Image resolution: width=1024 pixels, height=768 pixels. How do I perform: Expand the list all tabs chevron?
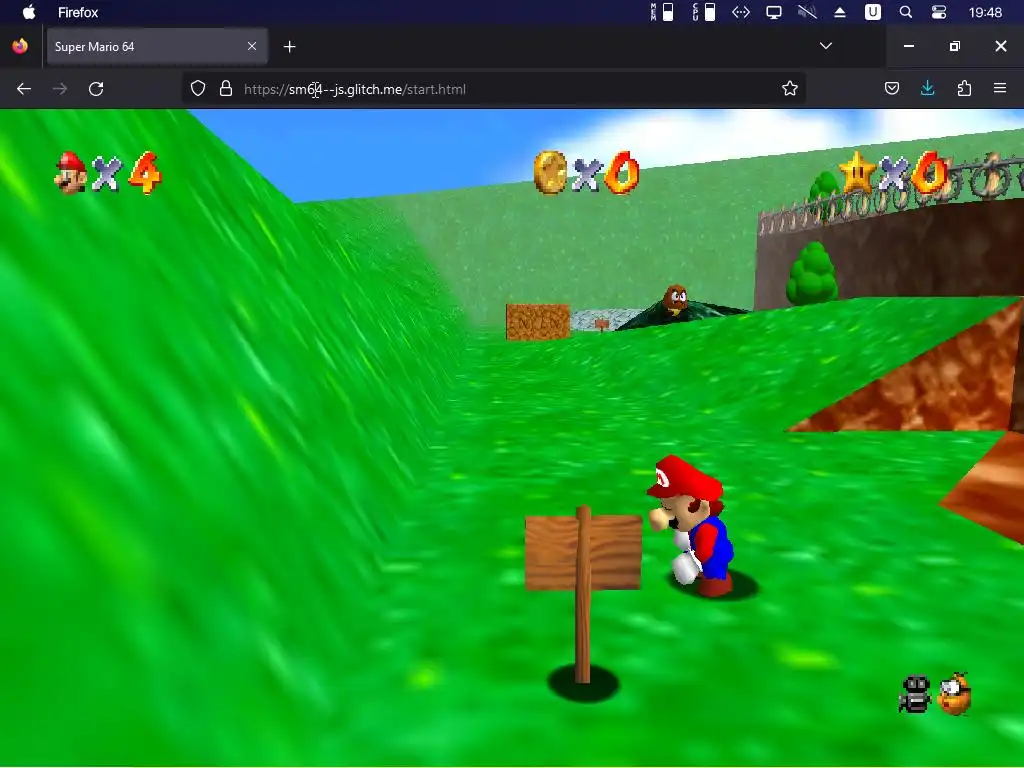825,46
